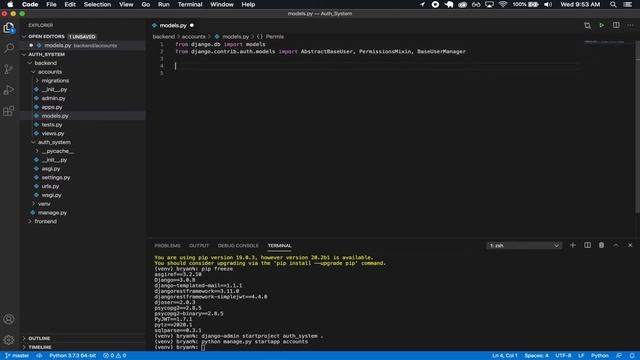Image resolution: width=640 pixels, height=360 pixels.
Task: Open macOS Control Center list icon
Action: (628, 4)
